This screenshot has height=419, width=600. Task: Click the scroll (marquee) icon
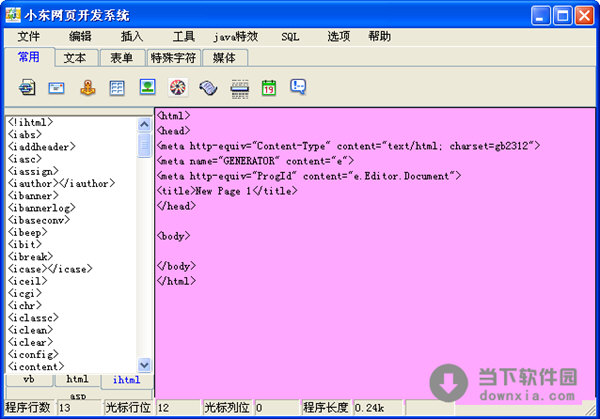click(208, 88)
